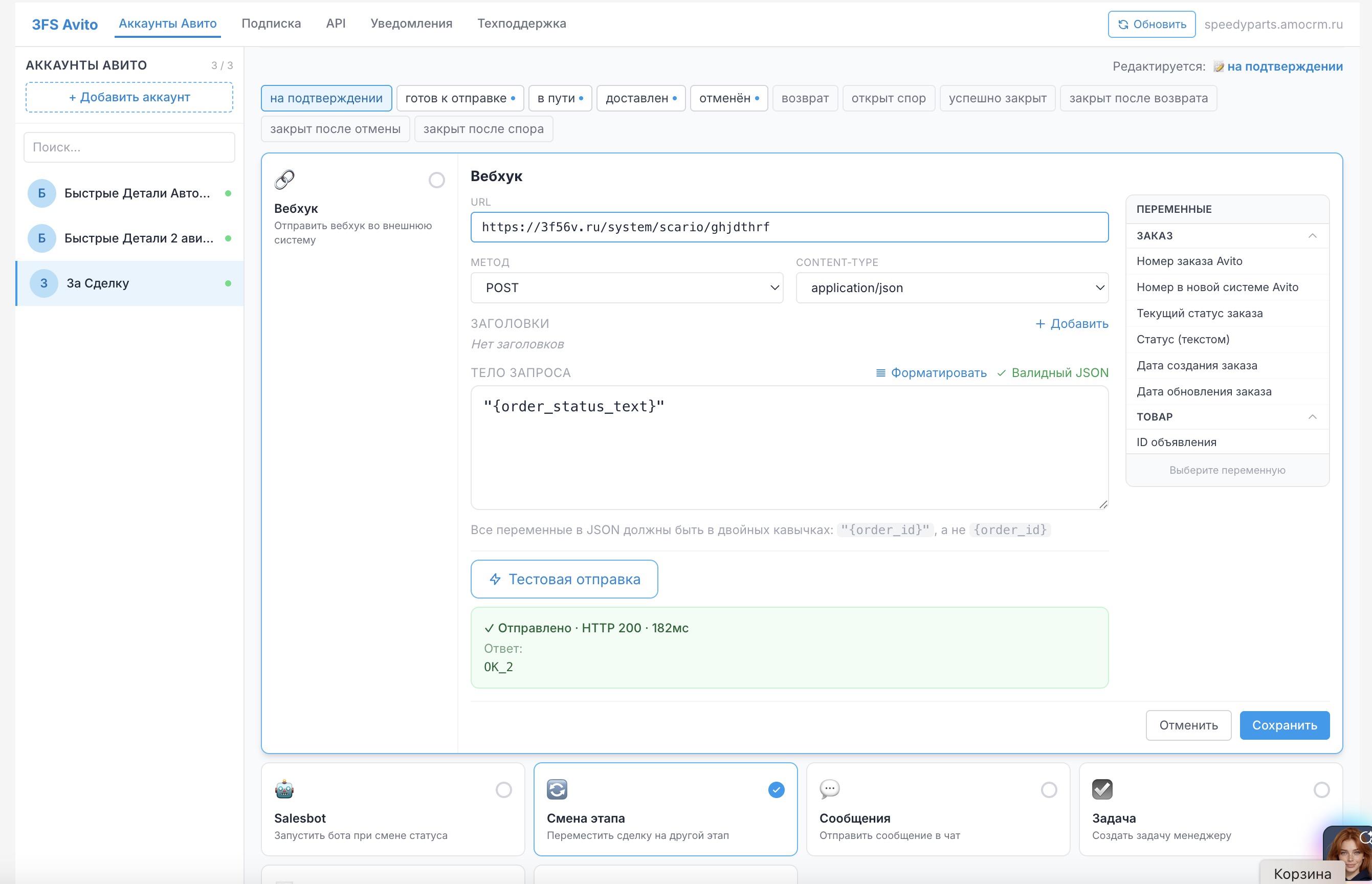Viewport: 1372px width, 884px height.
Task: Select the отменён status tab
Action: 728,98
